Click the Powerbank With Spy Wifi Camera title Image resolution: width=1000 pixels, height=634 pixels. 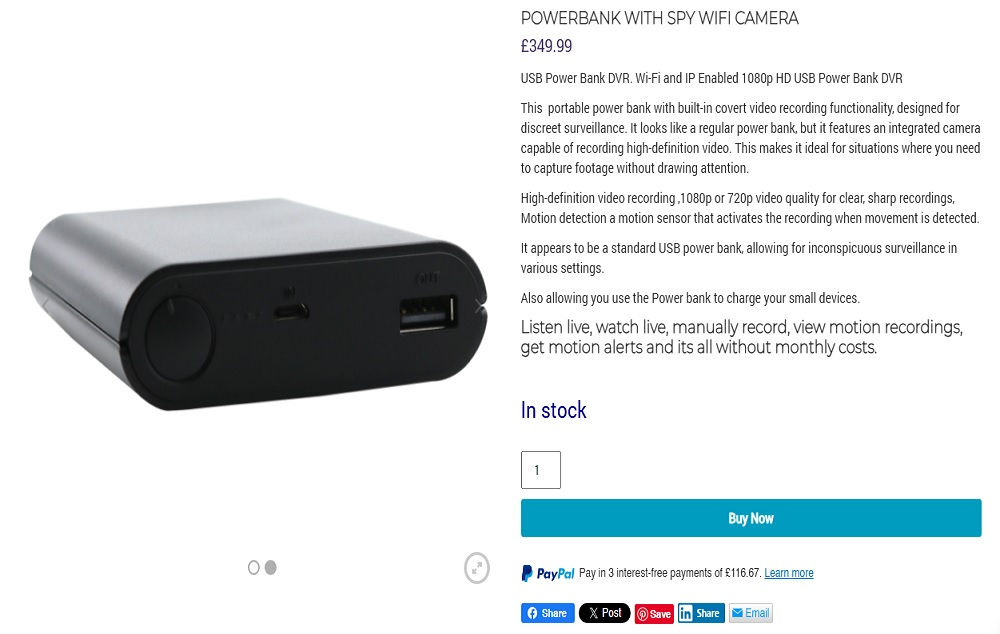click(659, 18)
